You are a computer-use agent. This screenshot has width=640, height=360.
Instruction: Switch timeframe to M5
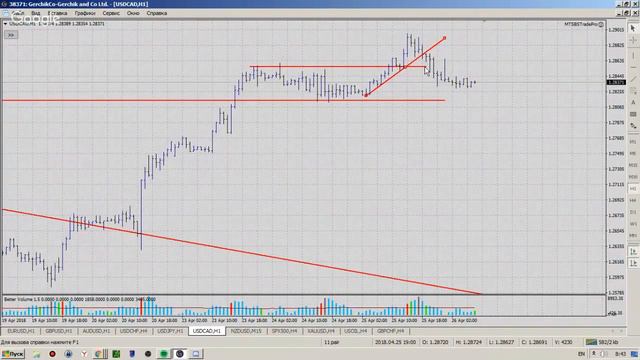coord(633,153)
